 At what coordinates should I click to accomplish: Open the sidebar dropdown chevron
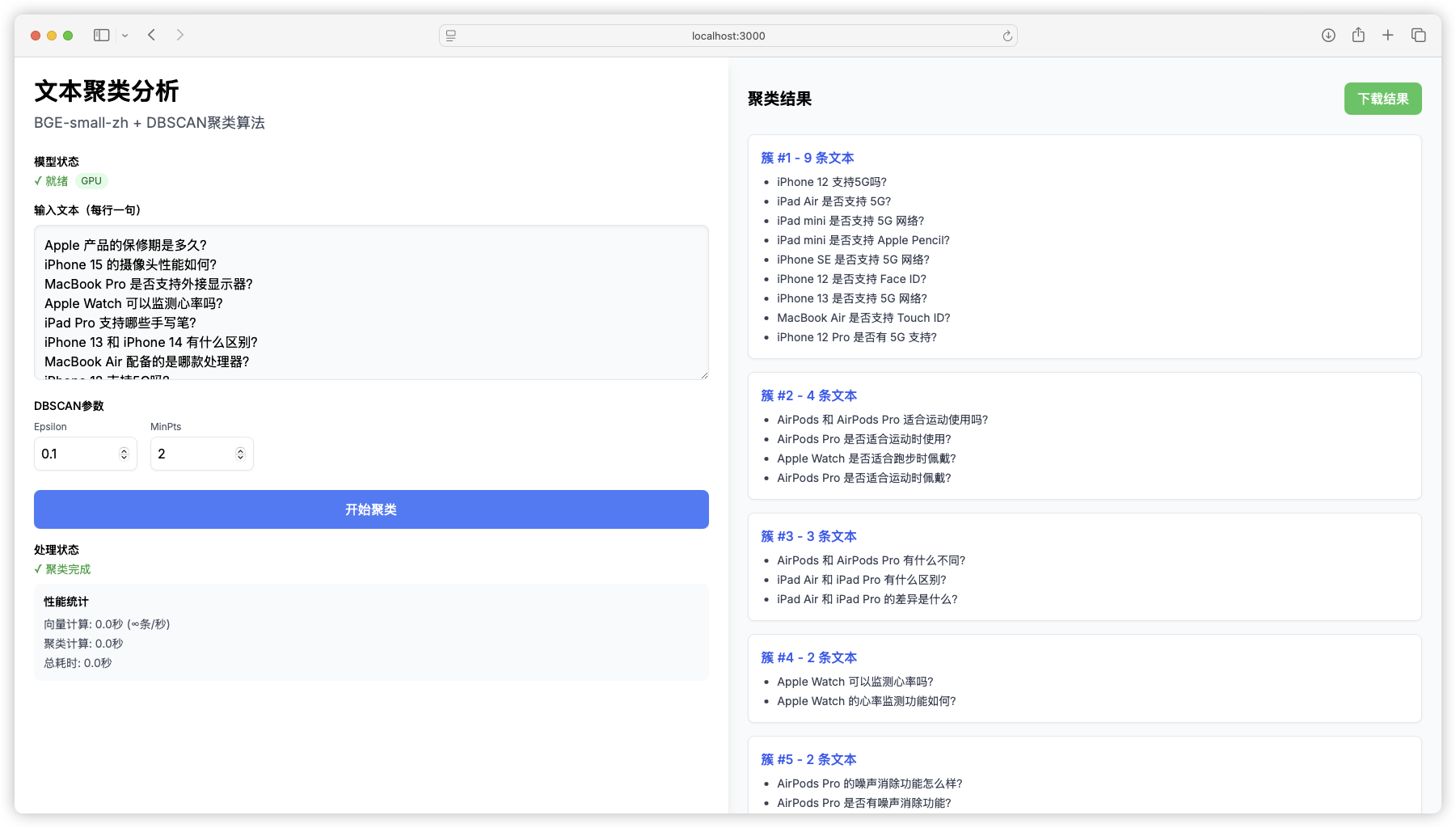pos(124,36)
